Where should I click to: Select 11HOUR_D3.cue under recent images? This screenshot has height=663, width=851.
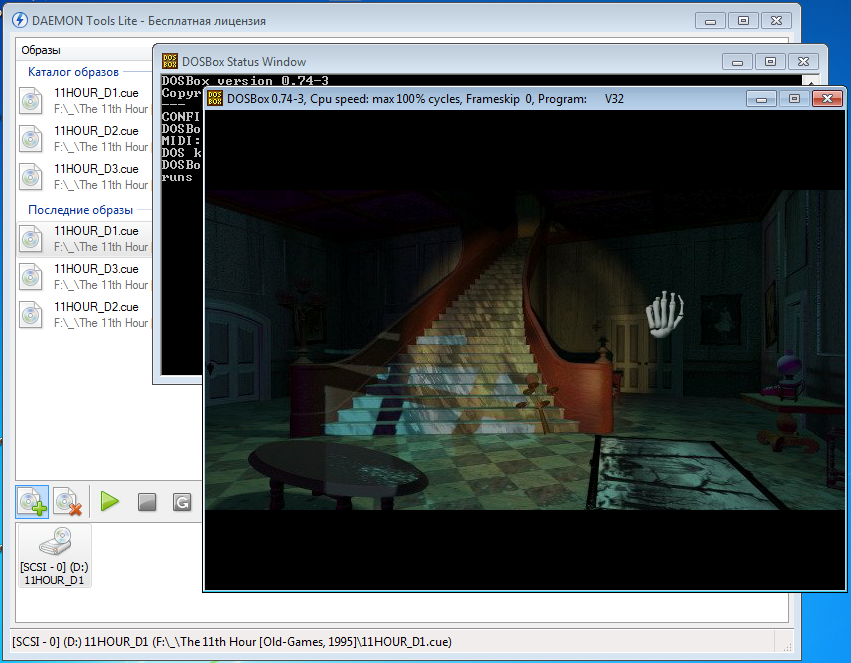coord(84,277)
